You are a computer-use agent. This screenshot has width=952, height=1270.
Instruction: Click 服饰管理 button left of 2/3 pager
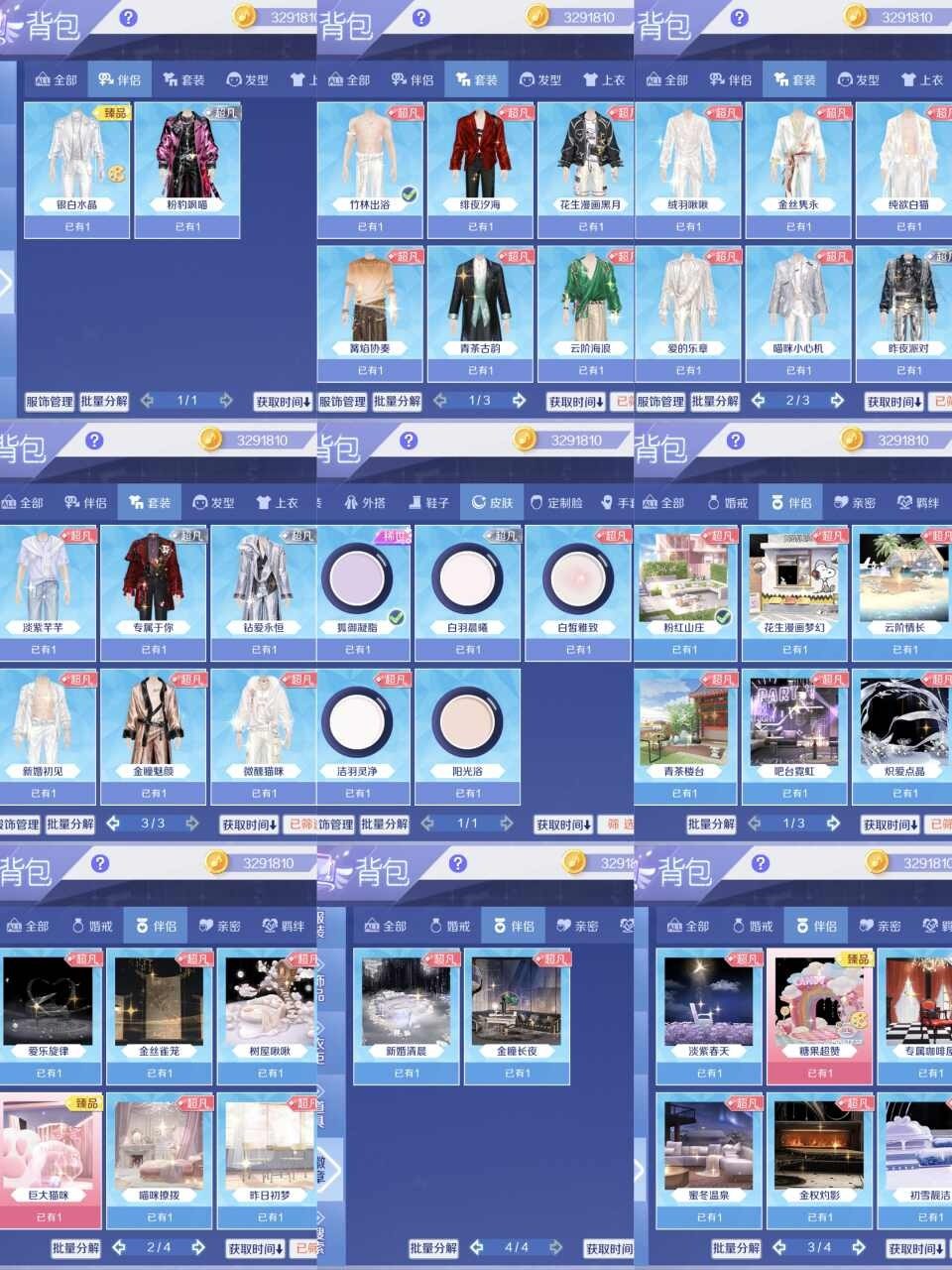point(660,402)
